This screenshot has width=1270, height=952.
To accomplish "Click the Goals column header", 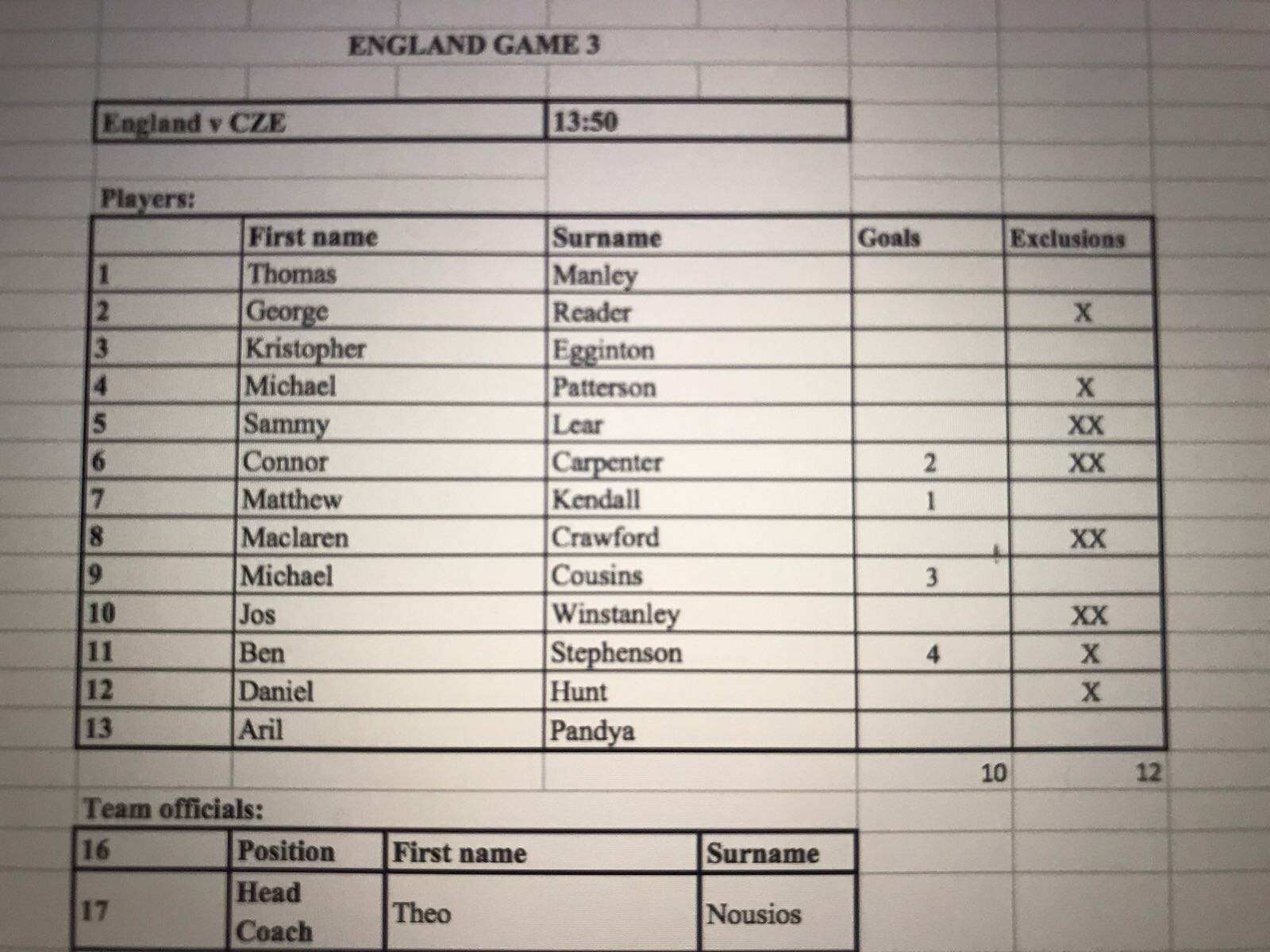I will pos(927,237).
